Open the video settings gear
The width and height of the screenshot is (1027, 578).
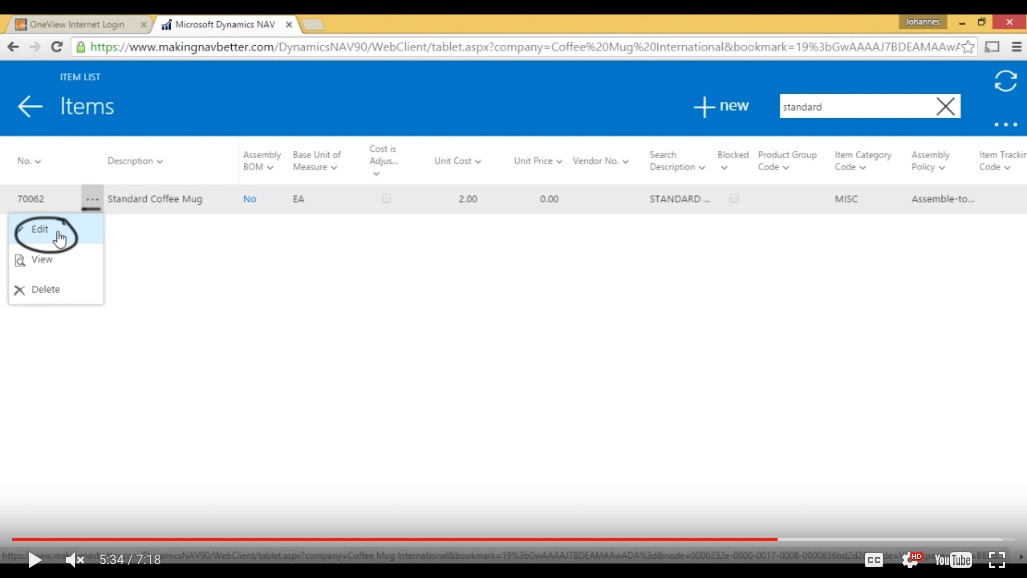pyautogui.click(x=910, y=560)
